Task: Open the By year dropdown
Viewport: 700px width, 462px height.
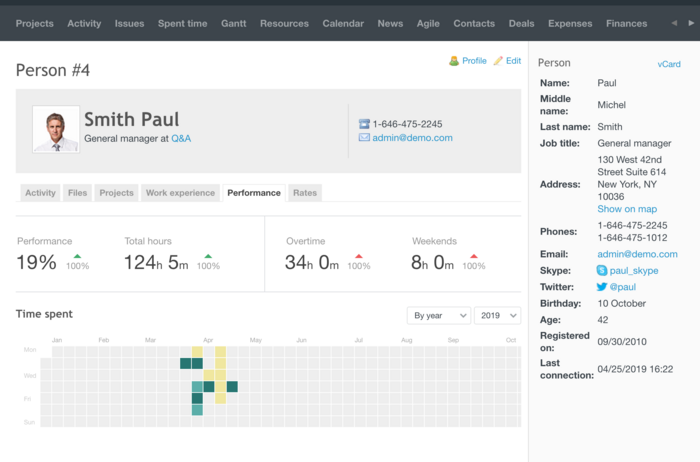Action: (x=438, y=315)
